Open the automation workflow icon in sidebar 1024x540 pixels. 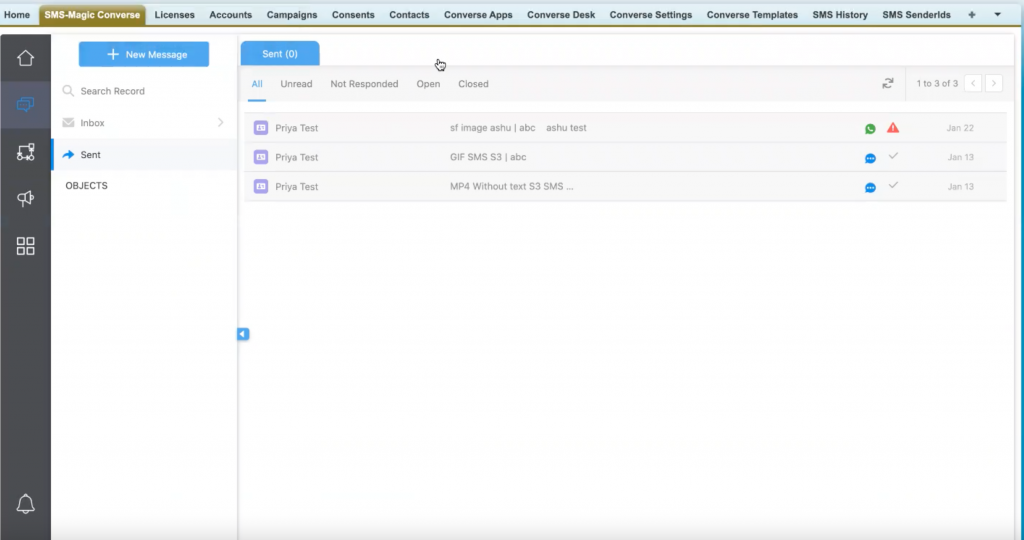pyautogui.click(x=25, y=152)
